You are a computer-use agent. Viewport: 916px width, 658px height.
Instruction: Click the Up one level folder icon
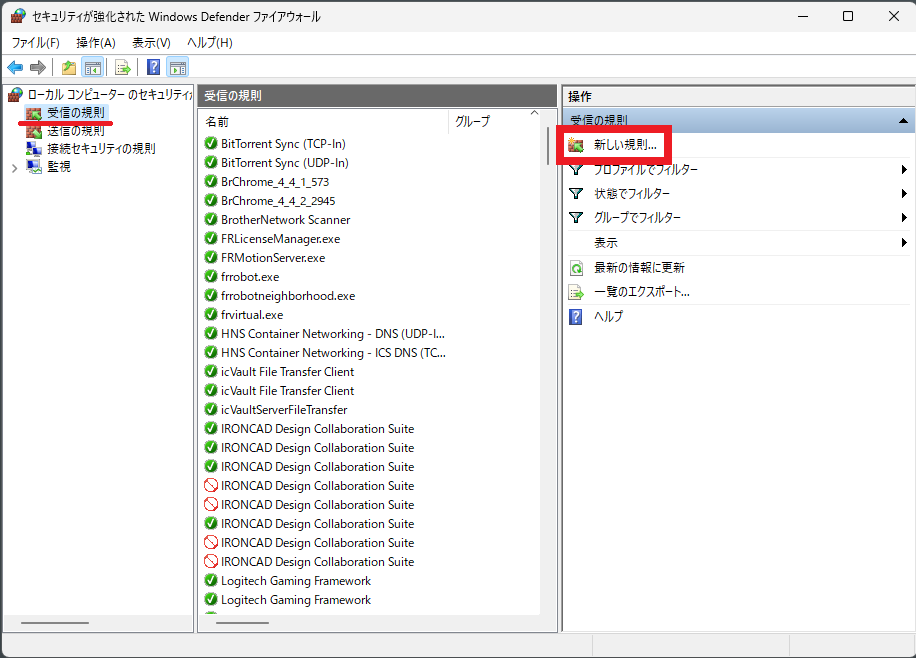click(x=68, y=68)
